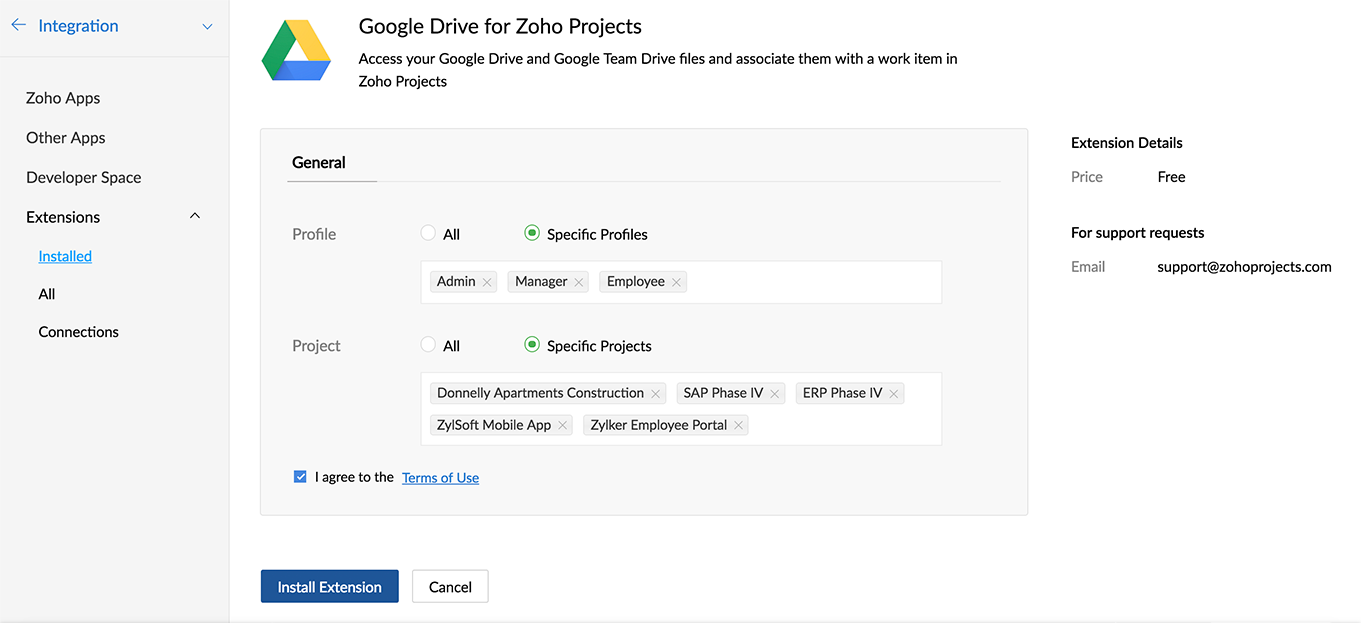The width and height of the screenshot is (1361, 623).
Task: Collapse the Extensions section chevron
Action: point(195,216)
